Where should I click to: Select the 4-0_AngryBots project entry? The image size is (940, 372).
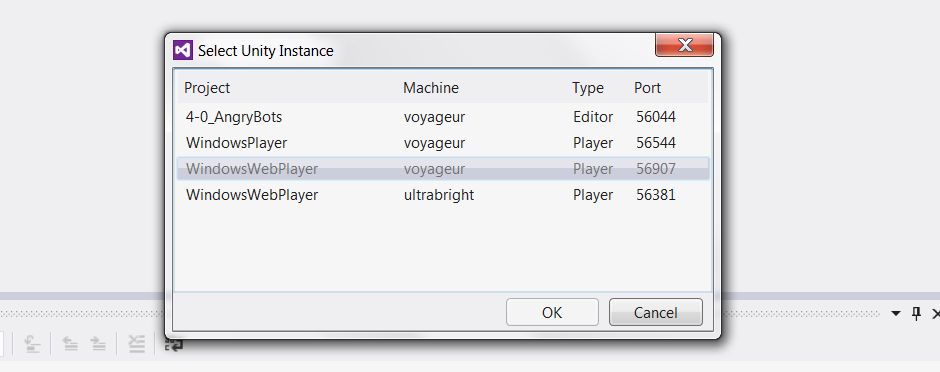pos(234,117)
